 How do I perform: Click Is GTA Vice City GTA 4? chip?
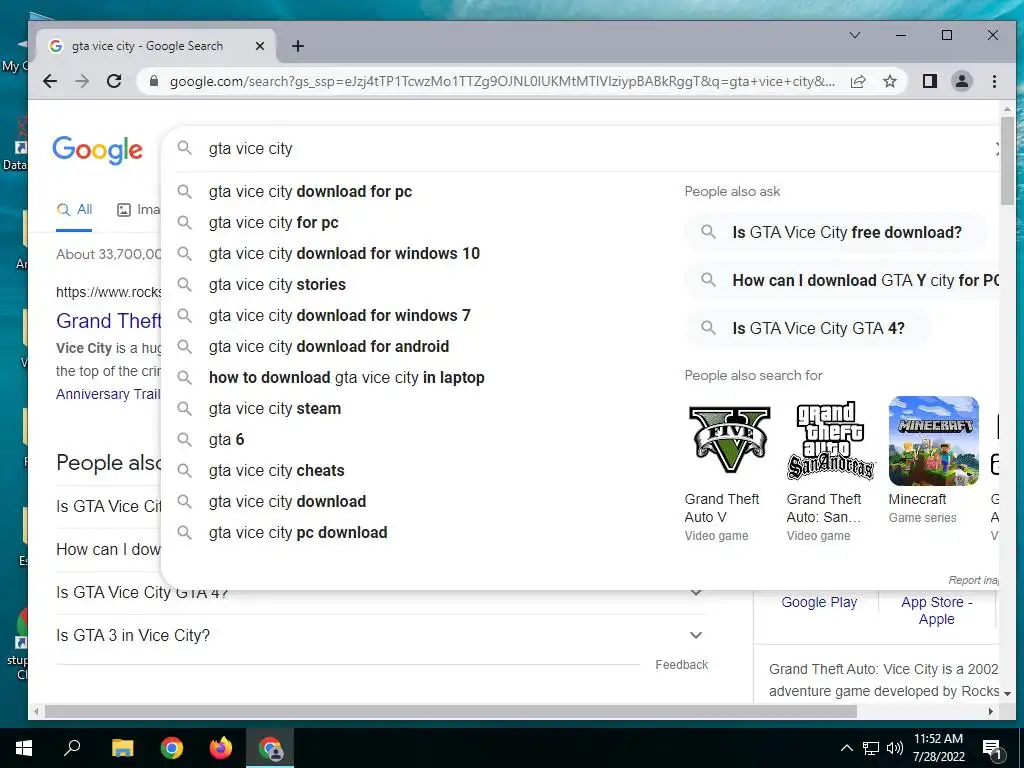(x=807, y=328)
